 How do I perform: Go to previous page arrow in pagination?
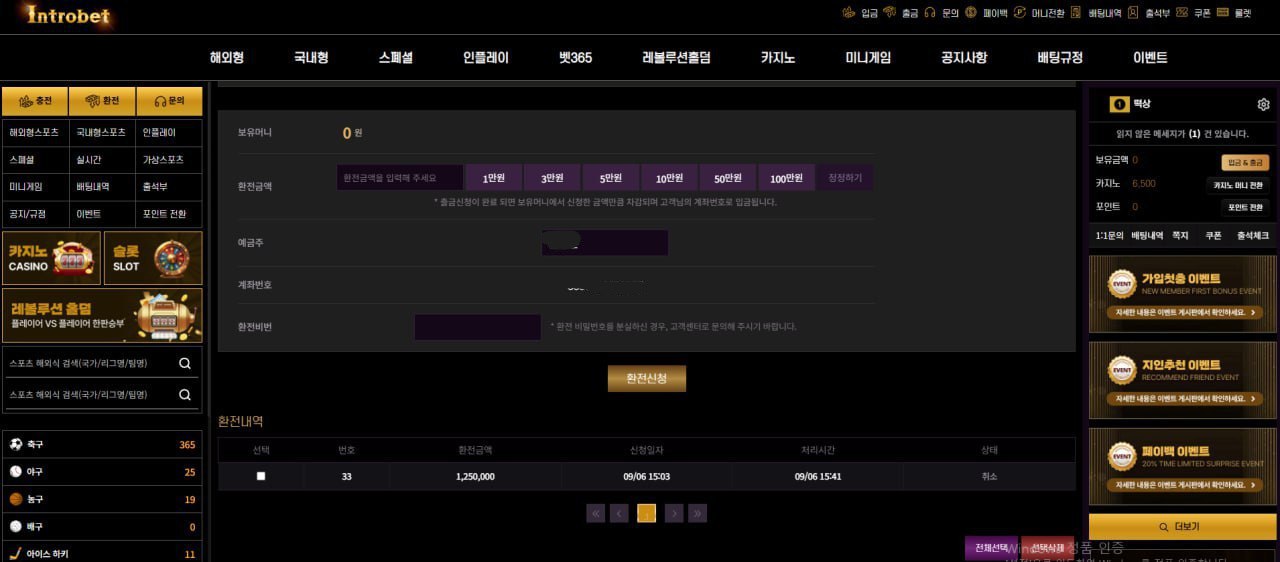pos(620,513)
